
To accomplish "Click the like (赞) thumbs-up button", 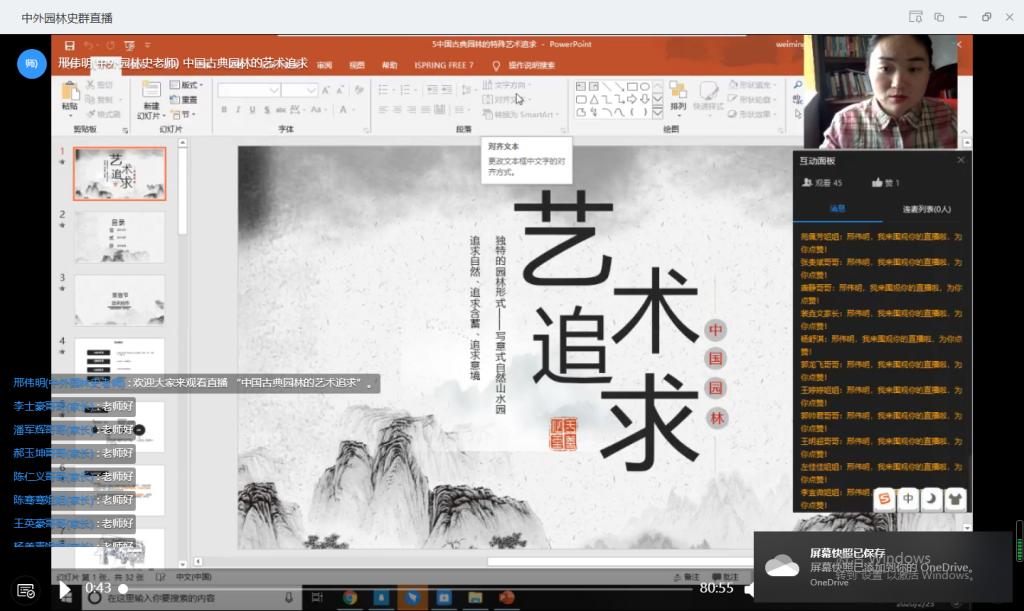I will coord(878,183).
